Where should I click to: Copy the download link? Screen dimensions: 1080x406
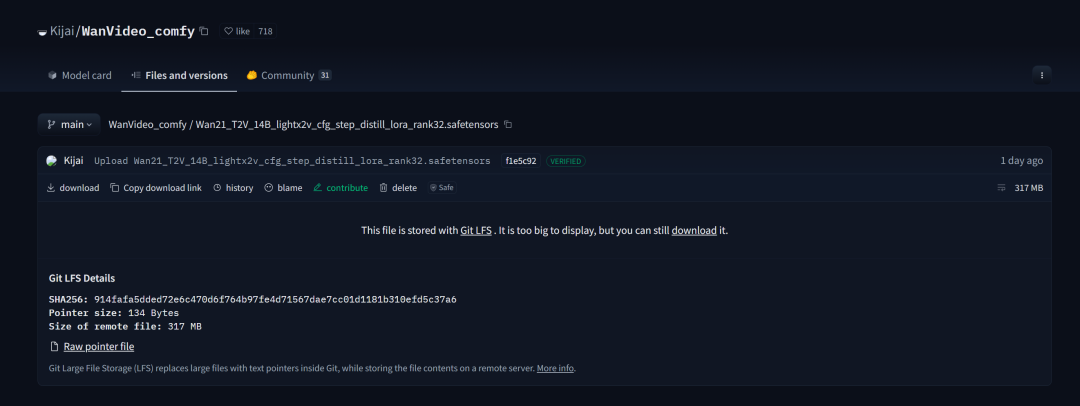tap(156, 187)
